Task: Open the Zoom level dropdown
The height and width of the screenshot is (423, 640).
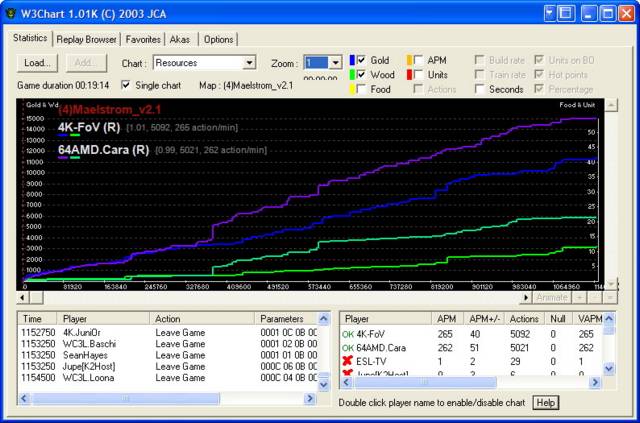Action: tap(322, 63)
